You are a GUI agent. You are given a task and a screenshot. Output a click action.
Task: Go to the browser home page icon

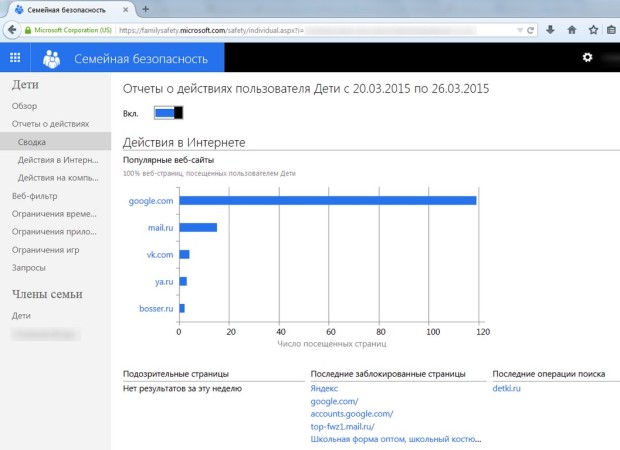click(572, 30)
